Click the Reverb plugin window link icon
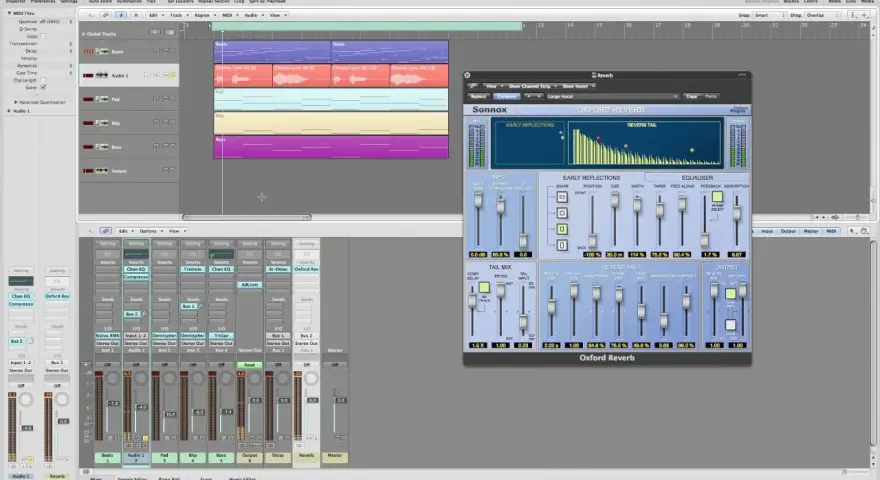Image resolution: width=880 pixels, height=480 pixels. (473, 86)
